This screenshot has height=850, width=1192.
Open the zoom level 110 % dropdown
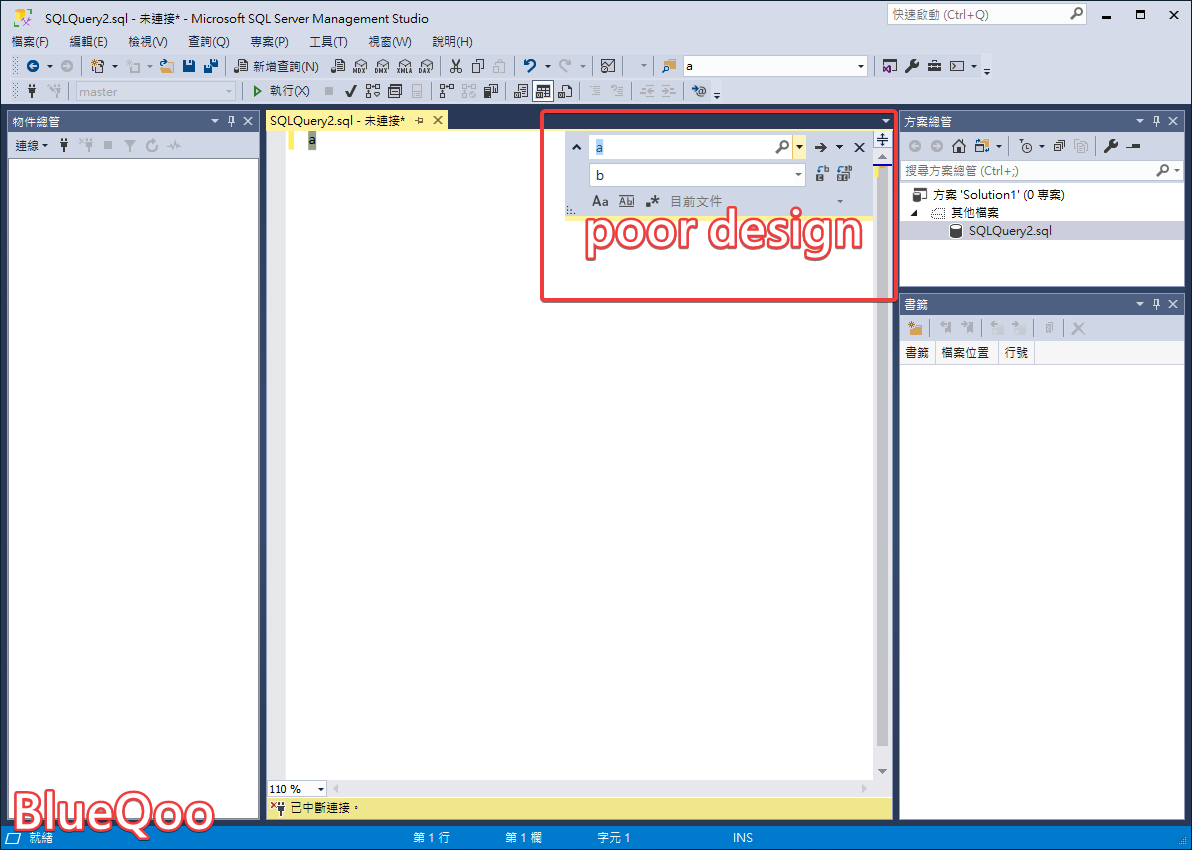coord(320,789)
